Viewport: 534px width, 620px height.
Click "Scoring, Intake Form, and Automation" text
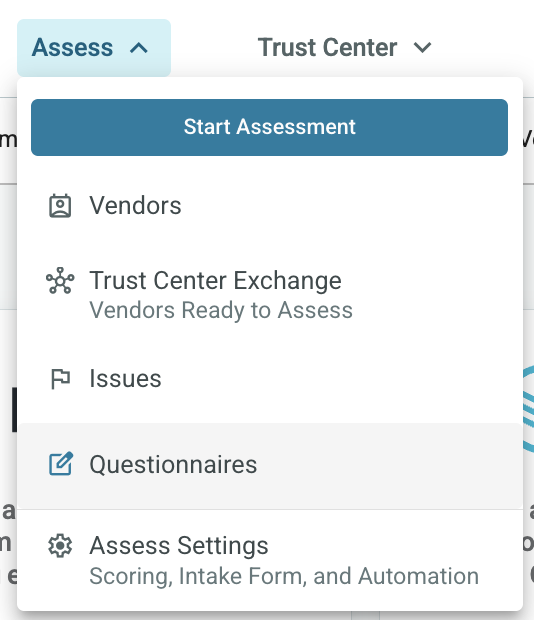click(284, 577)
